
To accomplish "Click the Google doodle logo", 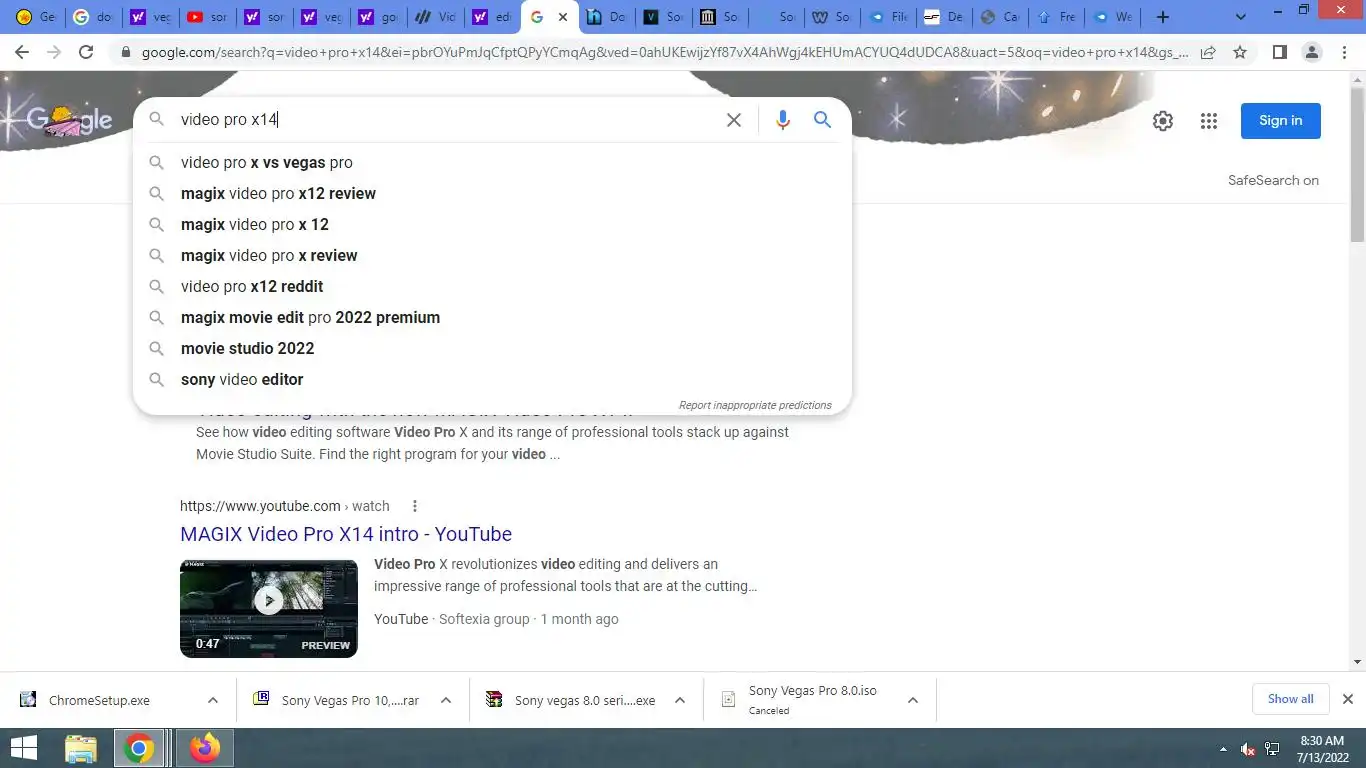I will tap(68, 120).
